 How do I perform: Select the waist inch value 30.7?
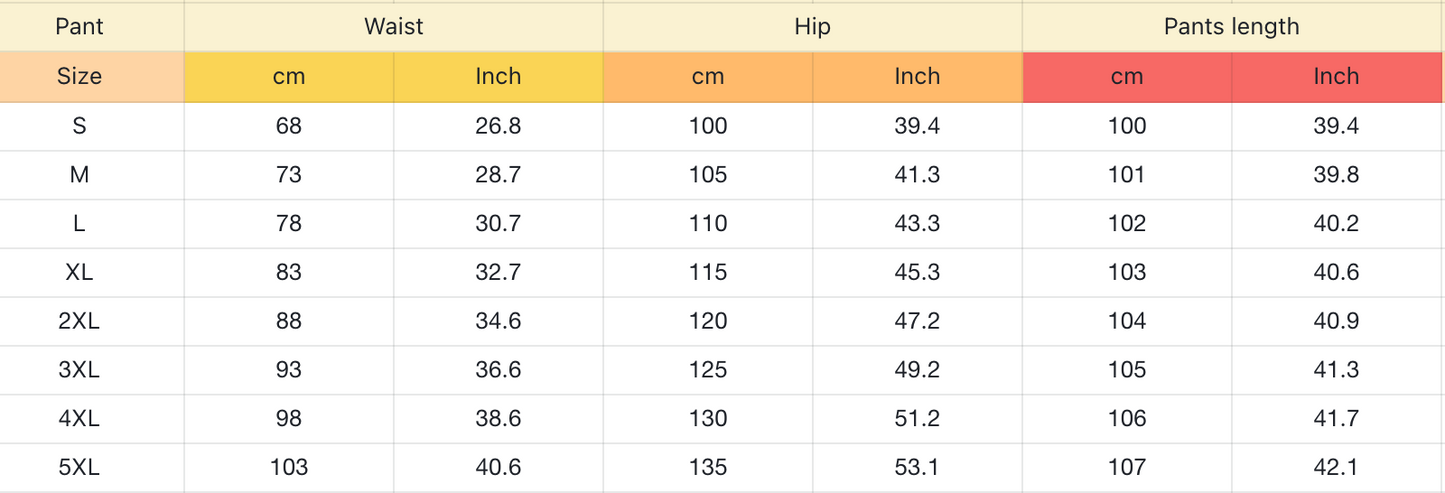(x=498, y=223)
